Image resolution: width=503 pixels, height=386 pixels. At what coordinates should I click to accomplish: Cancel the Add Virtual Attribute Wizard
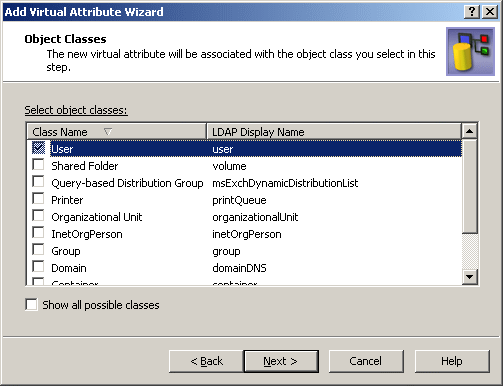[x=366, y=361]
